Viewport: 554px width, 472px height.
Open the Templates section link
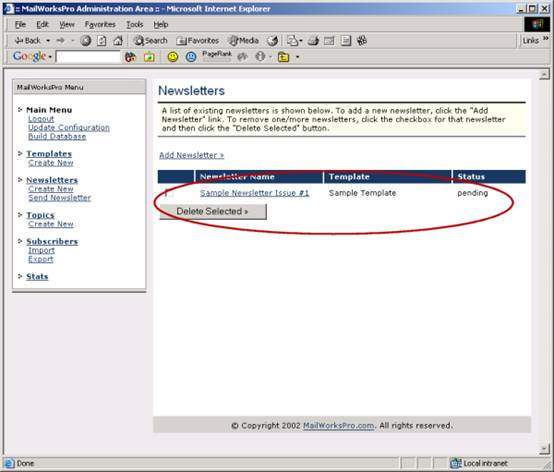click(49, 154)
